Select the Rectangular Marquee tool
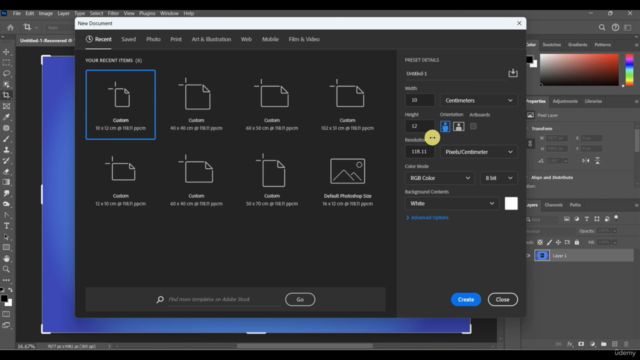This screenshot has width=640, height=360. tap(7, 63)
